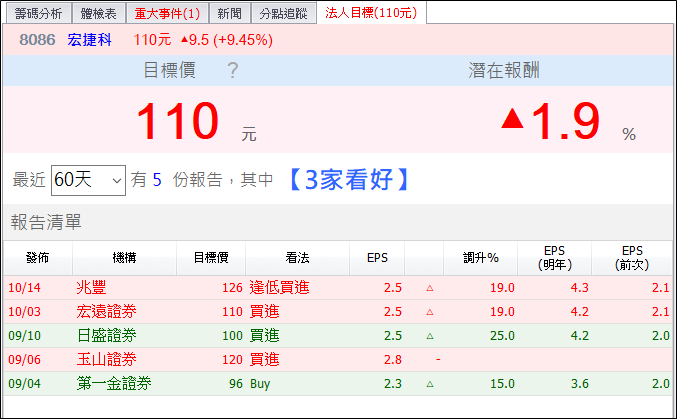677x419 pixels.
Task: Click the target price 120 cell
Action: 232,359
